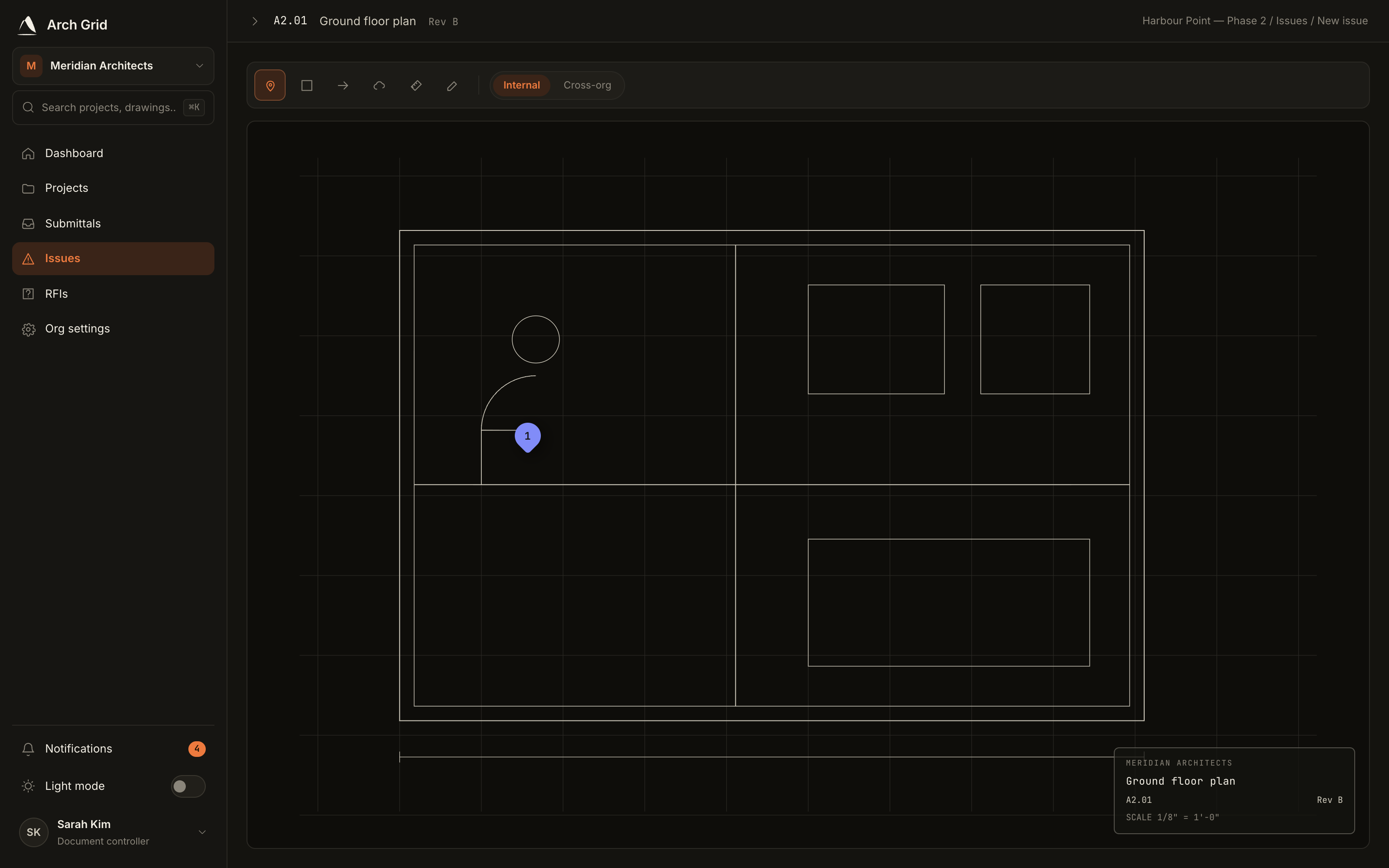The height and width of the screenshot is (868, 1389).
Task: Click the Arch Grid logo
Action: click(x=27, y=25)
